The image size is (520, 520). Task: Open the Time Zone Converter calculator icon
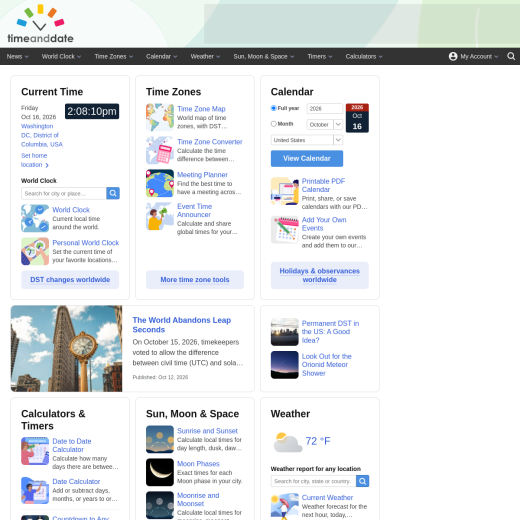coord(160,150)
